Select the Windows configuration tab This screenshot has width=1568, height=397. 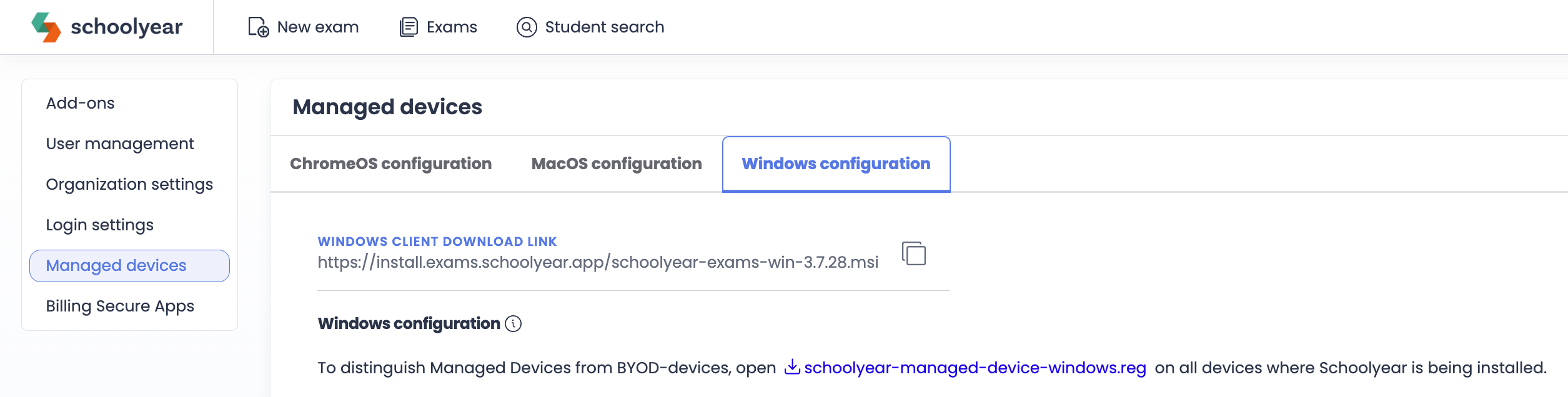coord(836,164)
